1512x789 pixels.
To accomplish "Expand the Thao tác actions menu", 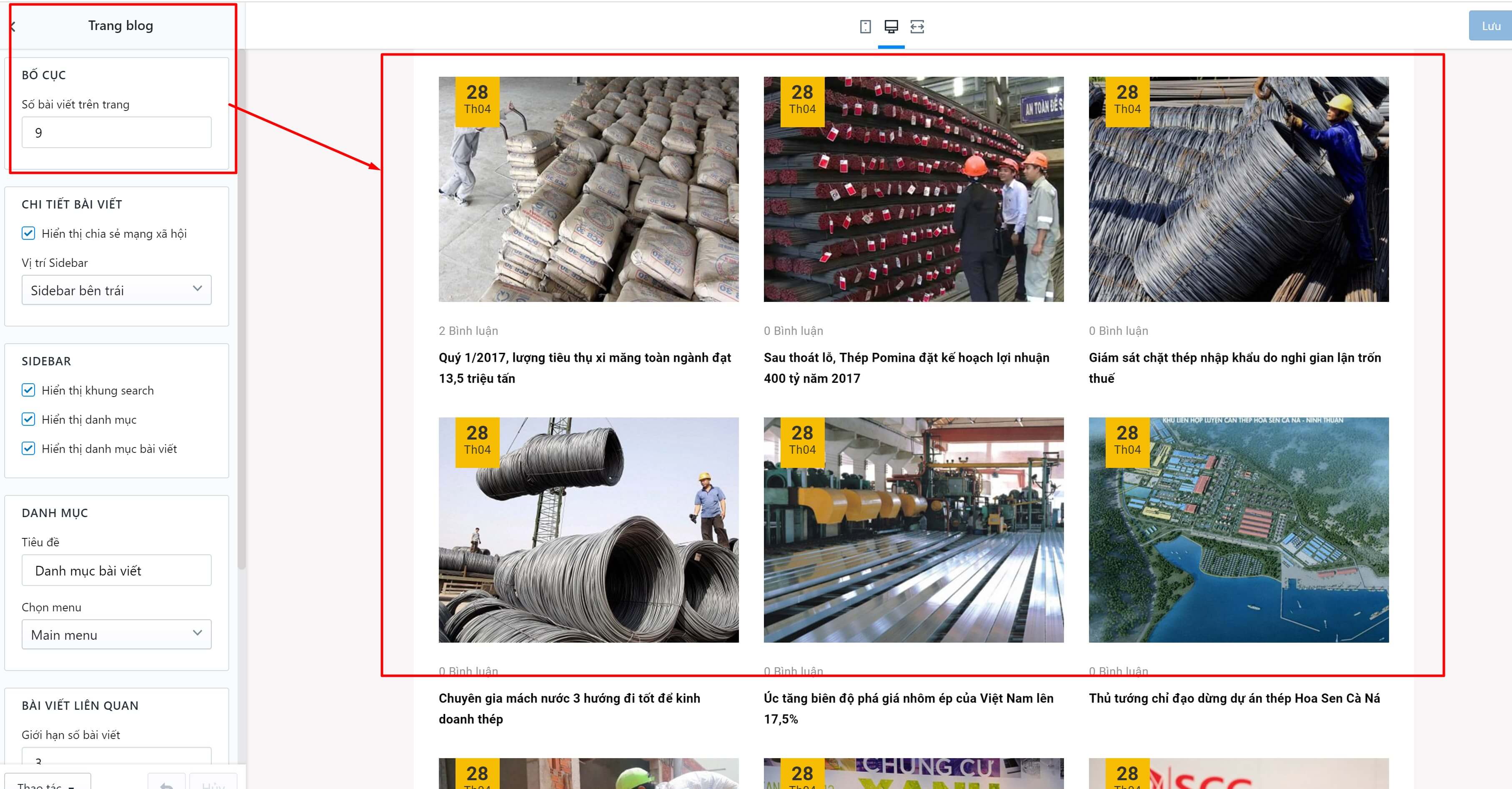I will pos(46,783).
